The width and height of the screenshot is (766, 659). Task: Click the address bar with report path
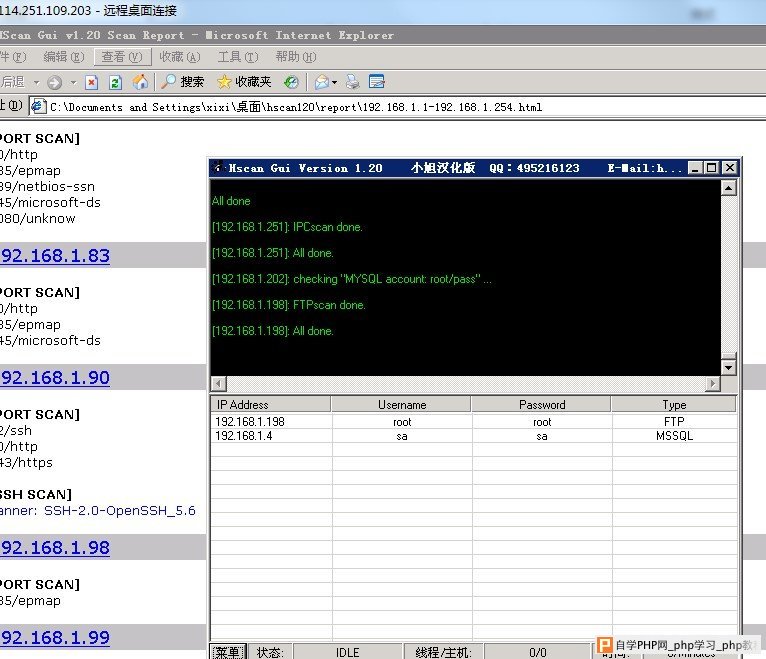[397, 107]
